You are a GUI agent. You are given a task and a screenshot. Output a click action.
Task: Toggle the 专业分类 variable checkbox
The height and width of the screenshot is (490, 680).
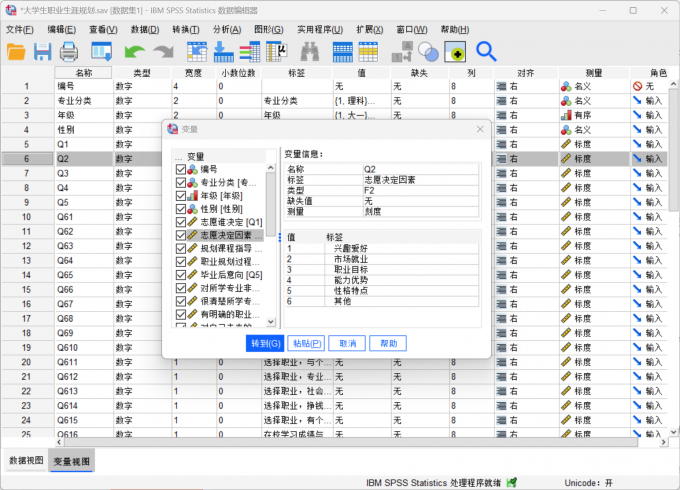click(x=181, y=183)
